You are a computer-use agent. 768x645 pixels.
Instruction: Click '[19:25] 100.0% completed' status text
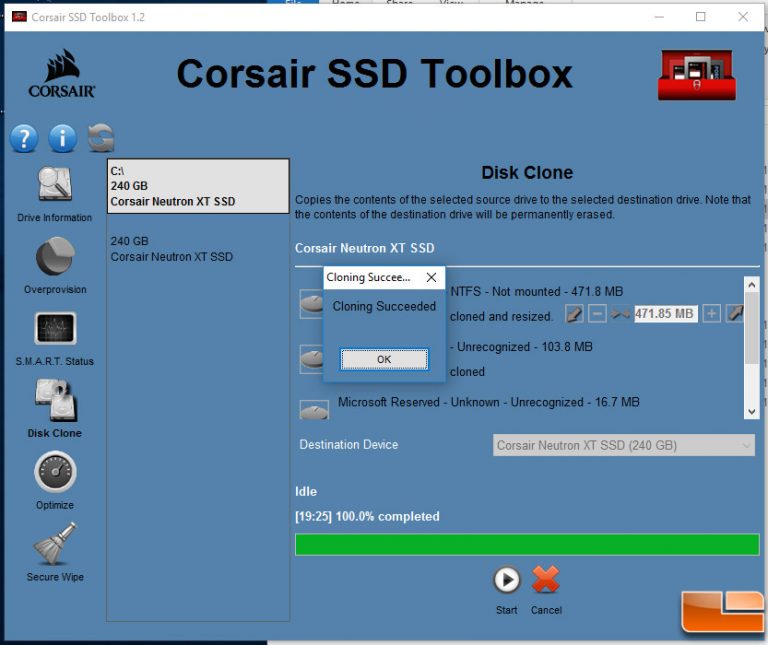(x=367, y=516)
